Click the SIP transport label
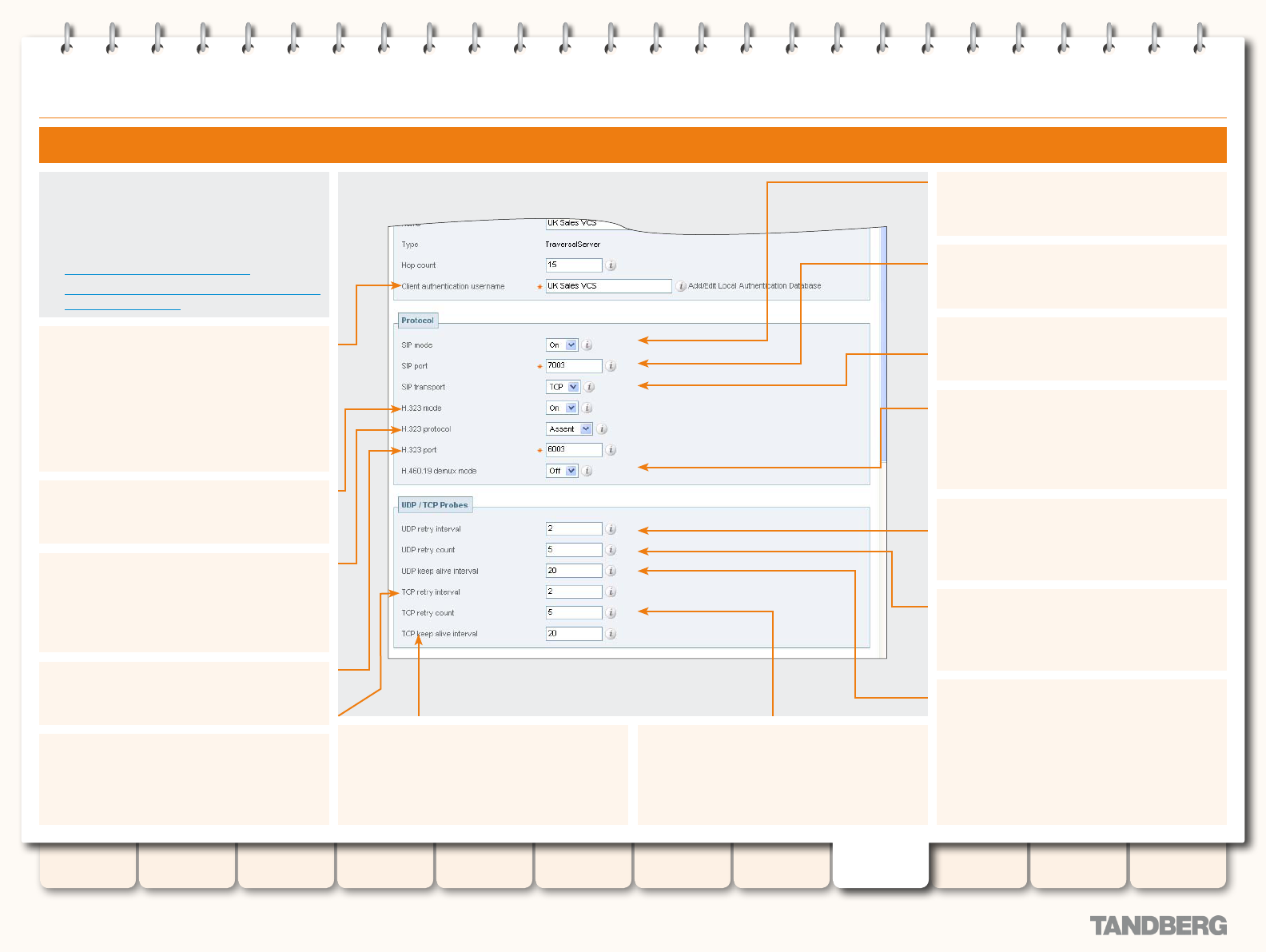 (x=424, y=387)
